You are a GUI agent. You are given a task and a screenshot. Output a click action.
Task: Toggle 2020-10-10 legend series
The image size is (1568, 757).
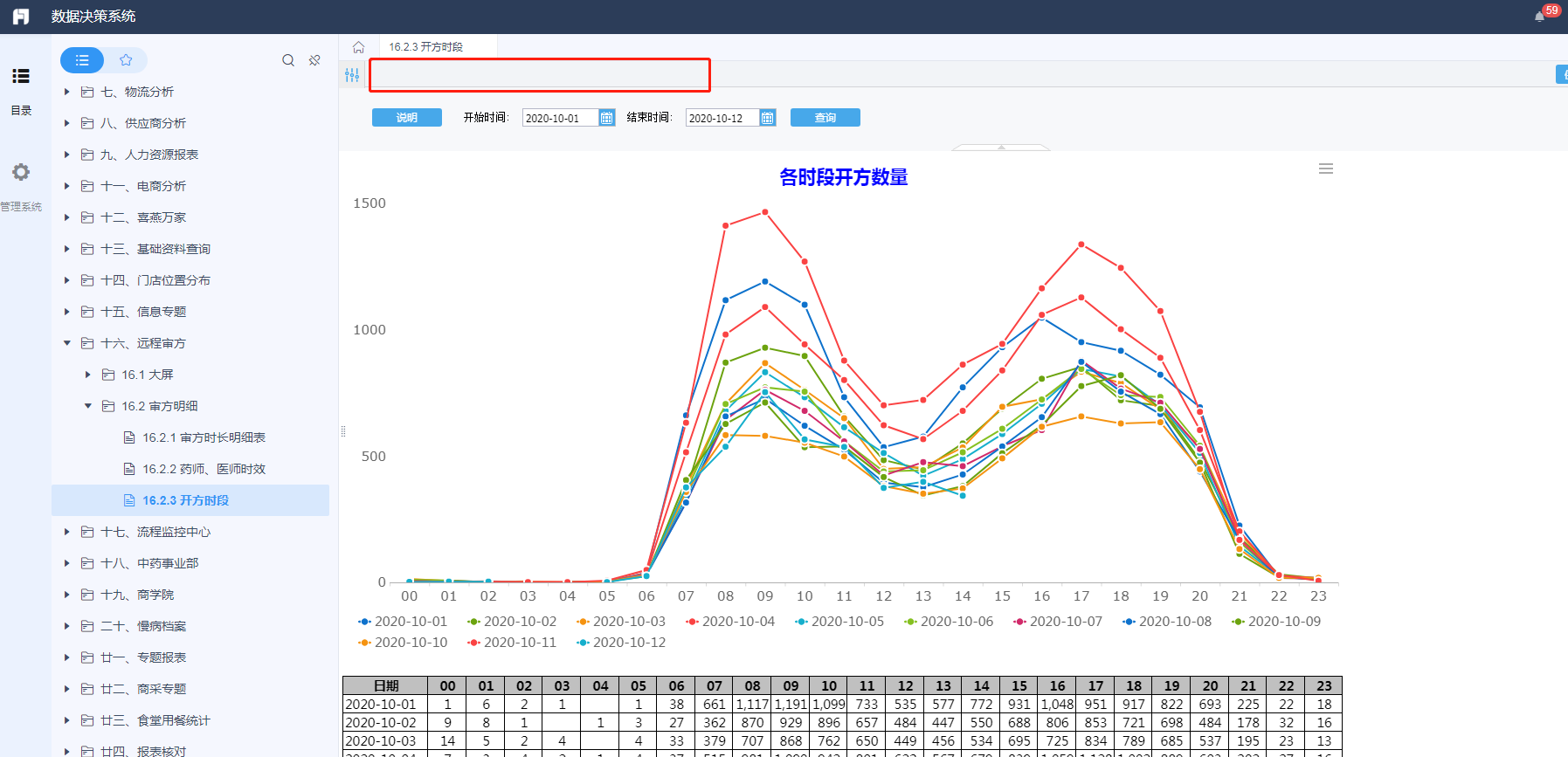pyautogui.click(x=403, y=643)
